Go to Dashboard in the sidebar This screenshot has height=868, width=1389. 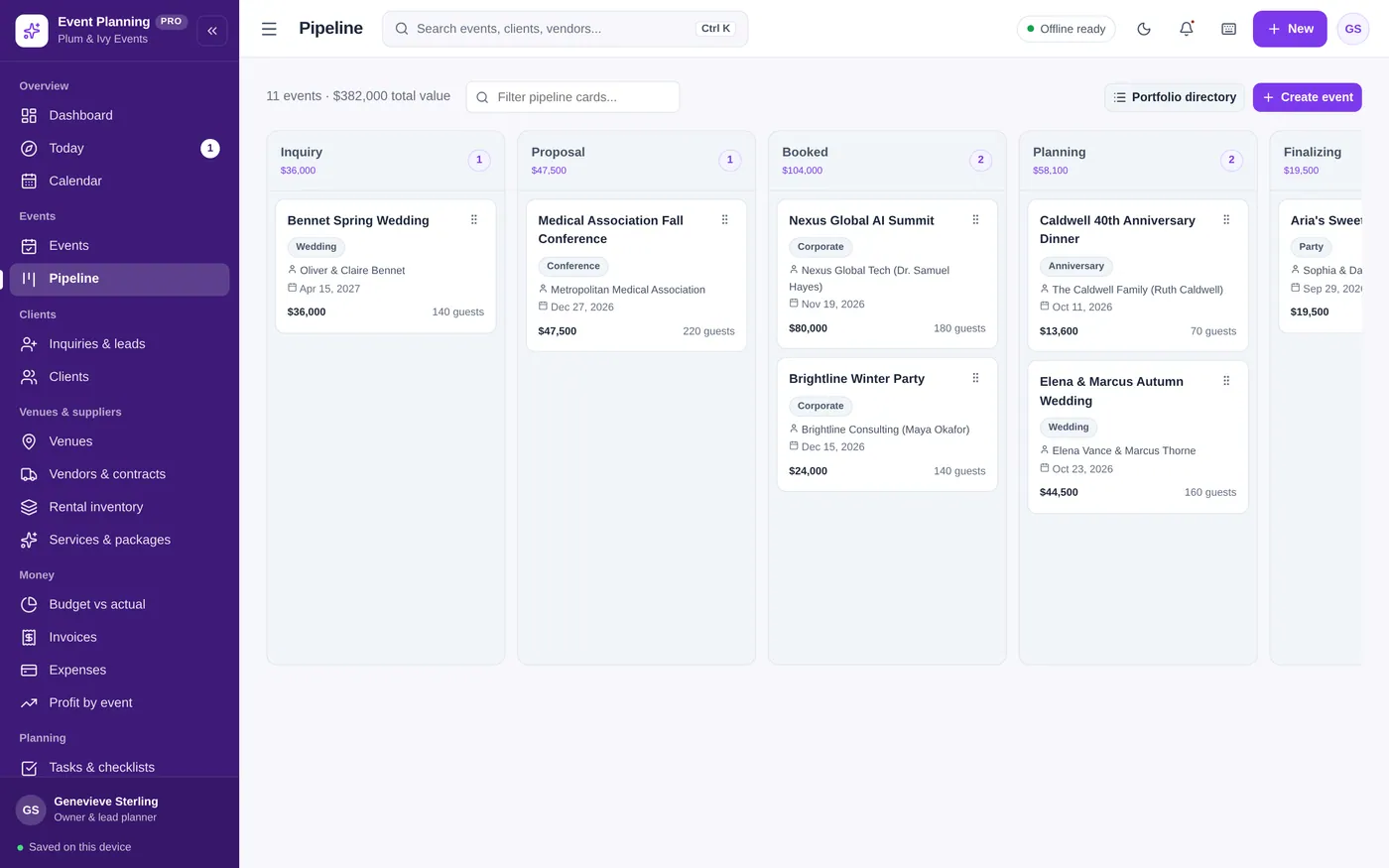[x=119, y=115]
